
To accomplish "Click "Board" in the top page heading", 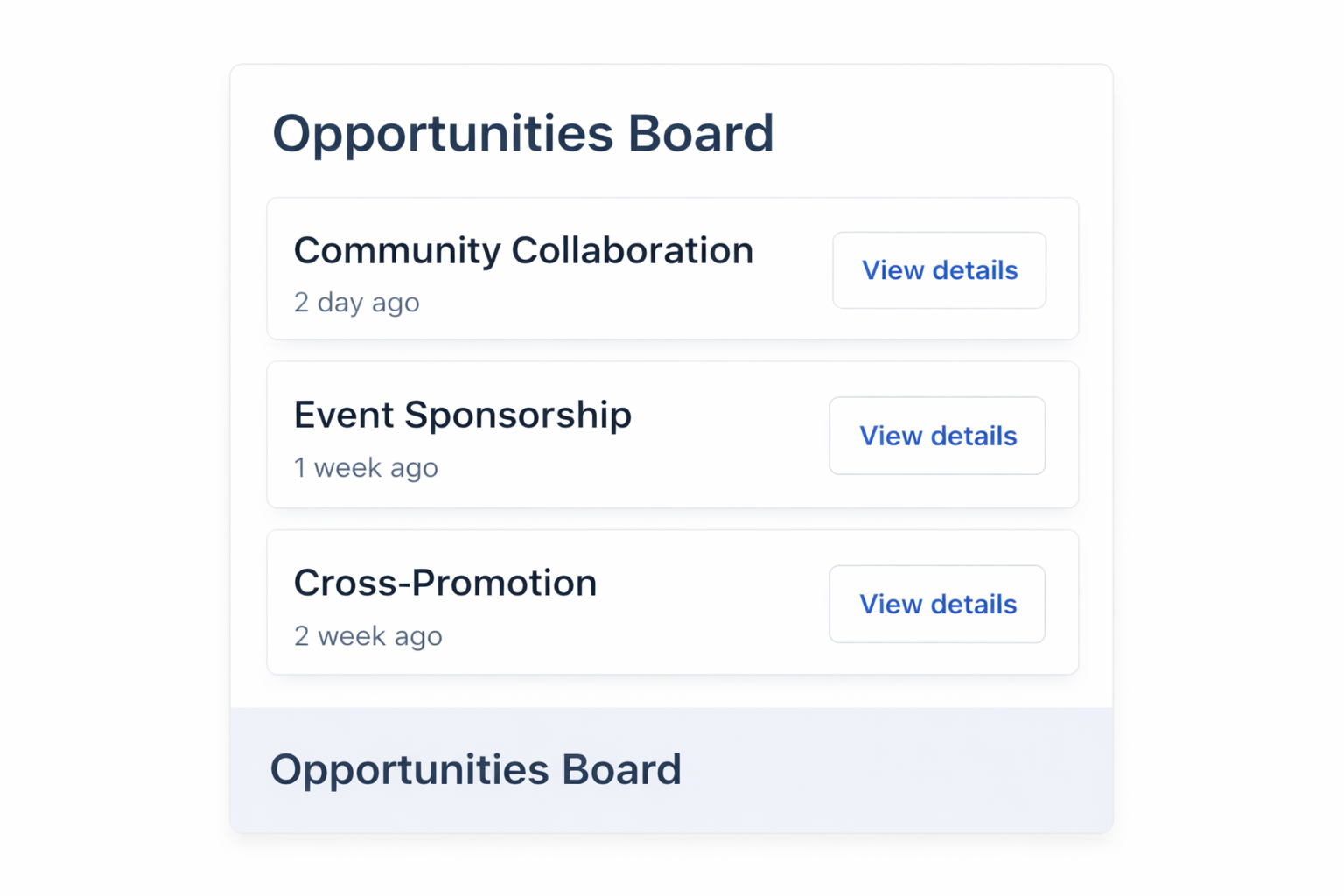I will [x=700, y=134].
